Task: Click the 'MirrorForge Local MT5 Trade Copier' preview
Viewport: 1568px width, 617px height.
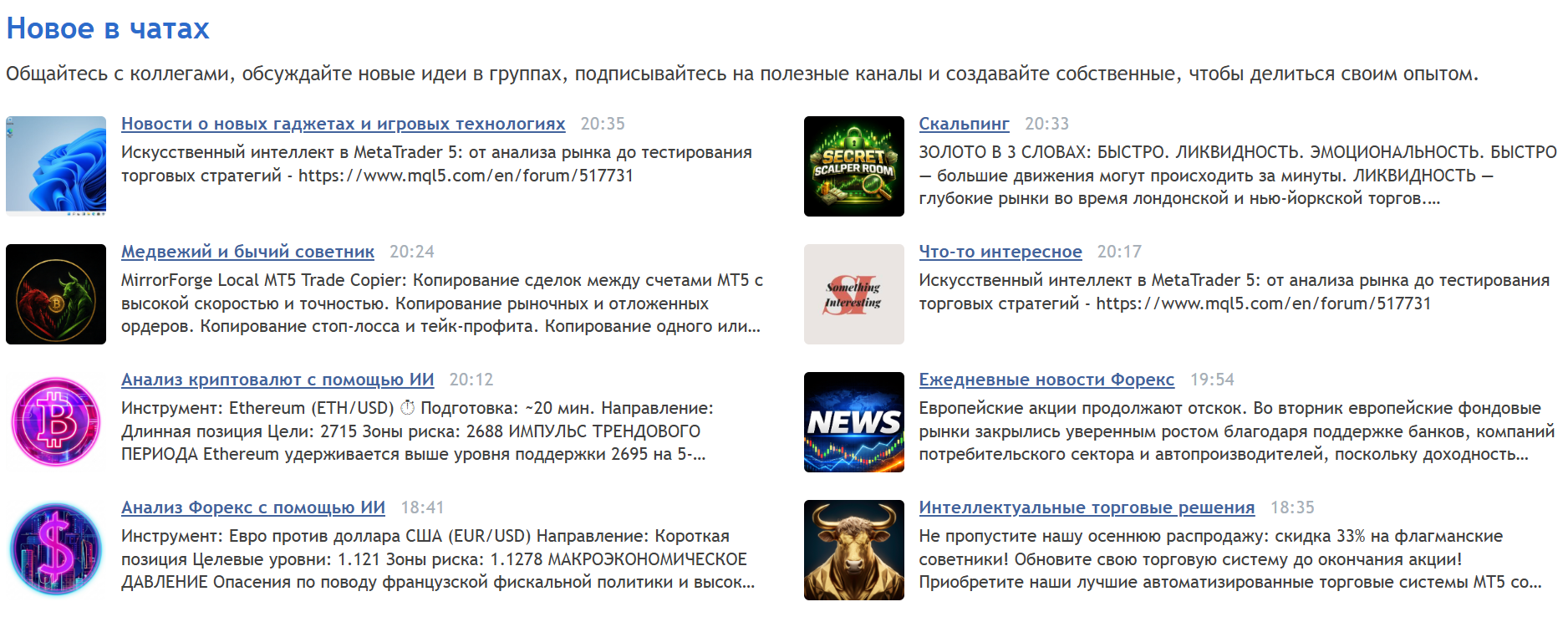Action: (442, 303)
